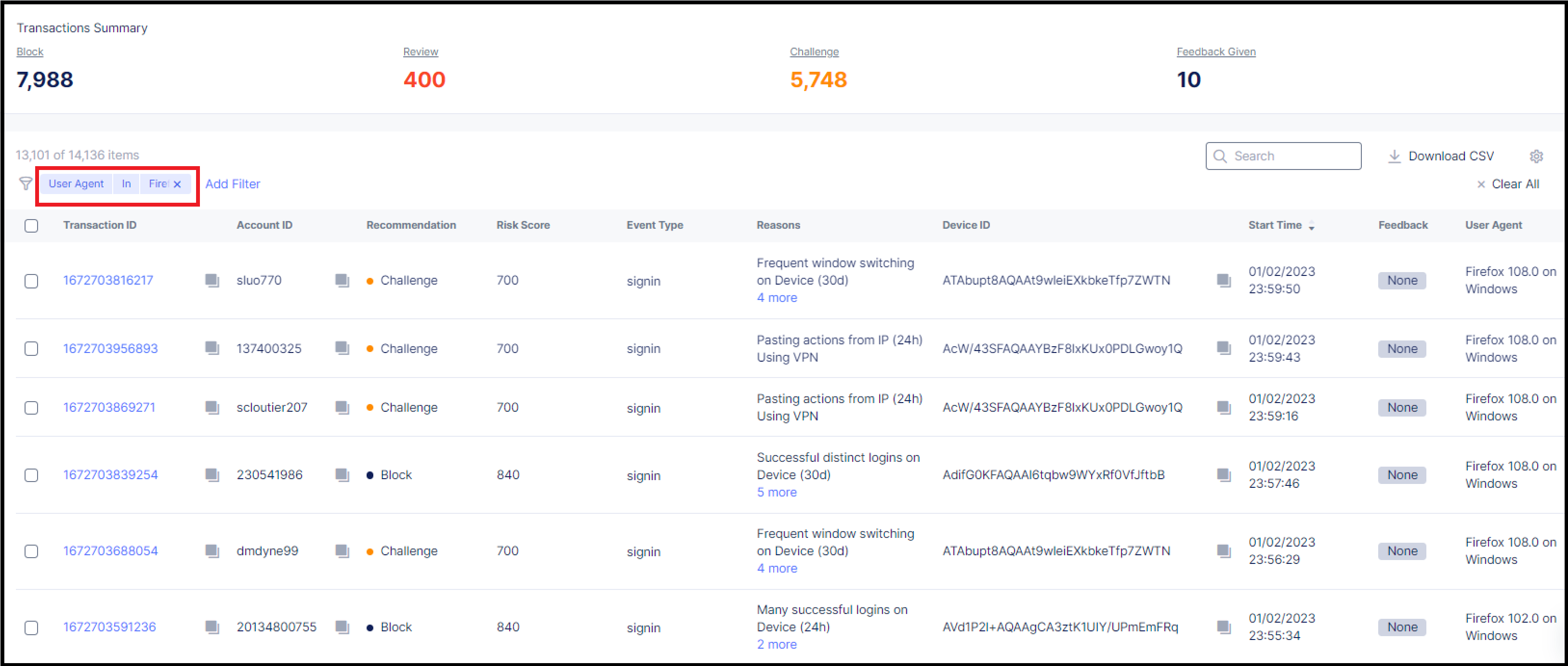Copy account ID sluo770 icon
Image resolution: width=1568 pixels, height=666 pixels.
pyautogui.click(x=342, y=280)
